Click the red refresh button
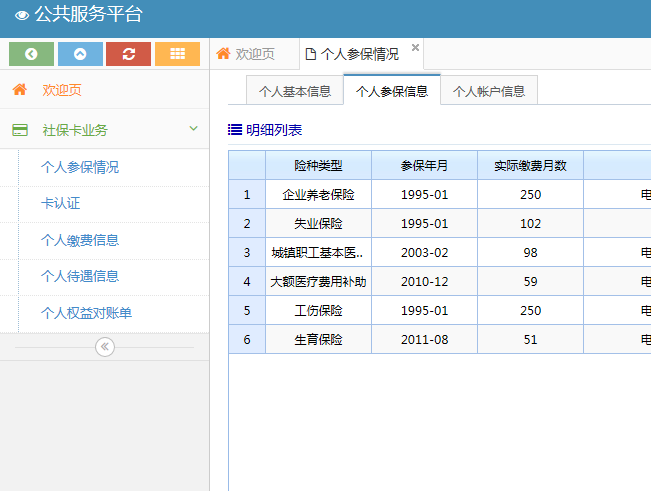 click(x=128, y=54)
